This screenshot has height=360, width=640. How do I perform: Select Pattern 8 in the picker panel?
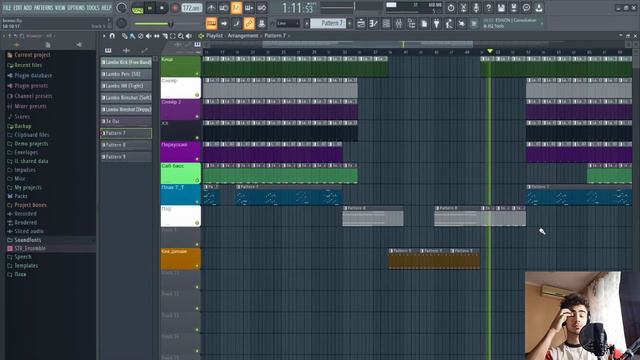pos(126,145)
